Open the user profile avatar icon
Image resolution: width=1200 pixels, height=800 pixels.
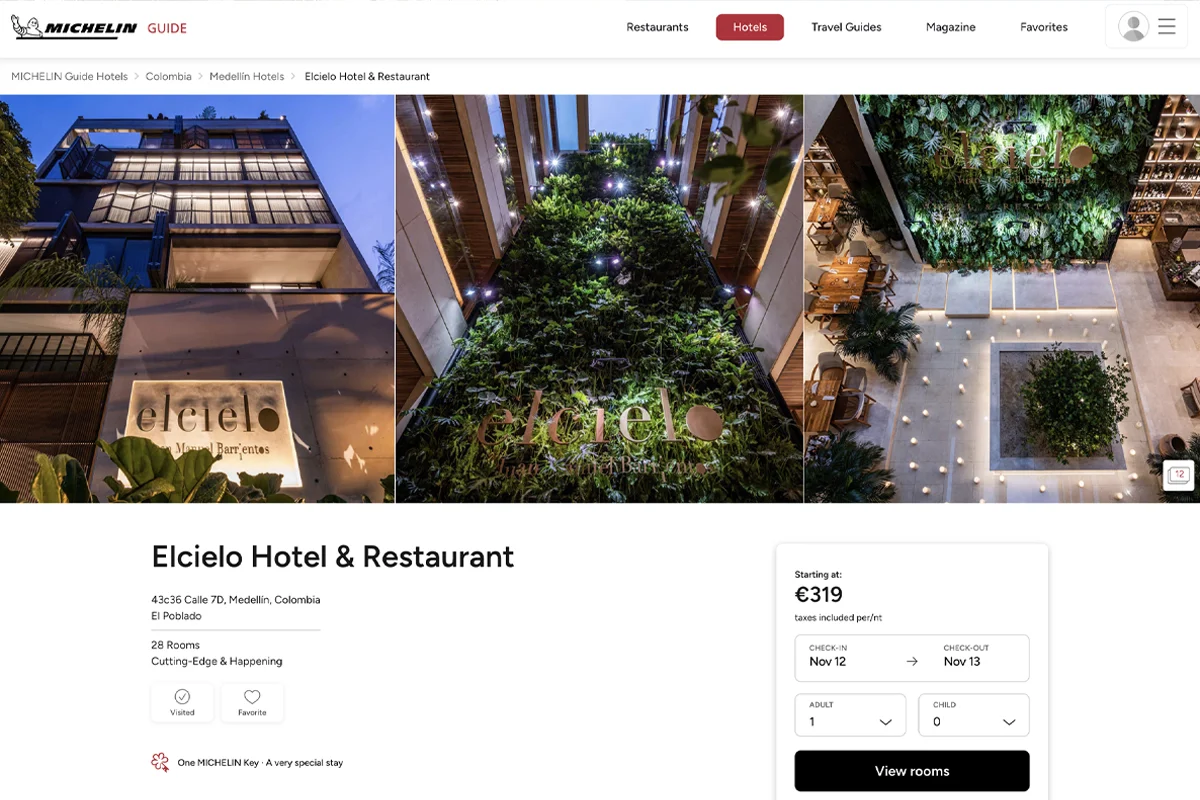(x=1133, y=27)
